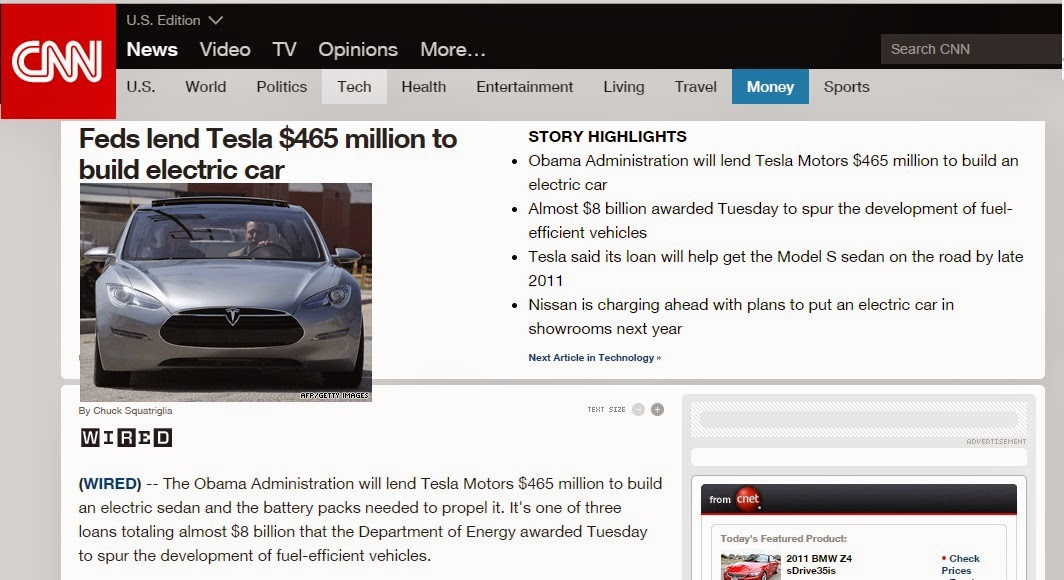Viewport: 1064px width, 580px height.
Task: Follow the Check Prices link
Action: click(962, 564)
